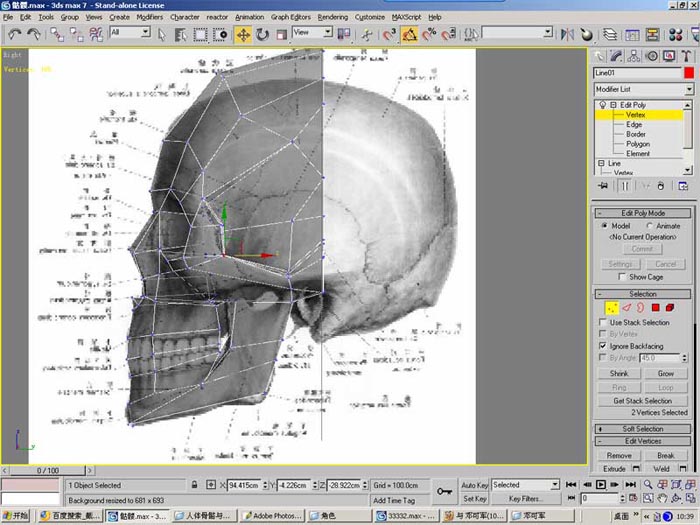Click the Shrink selection button

tap(619, 374)
